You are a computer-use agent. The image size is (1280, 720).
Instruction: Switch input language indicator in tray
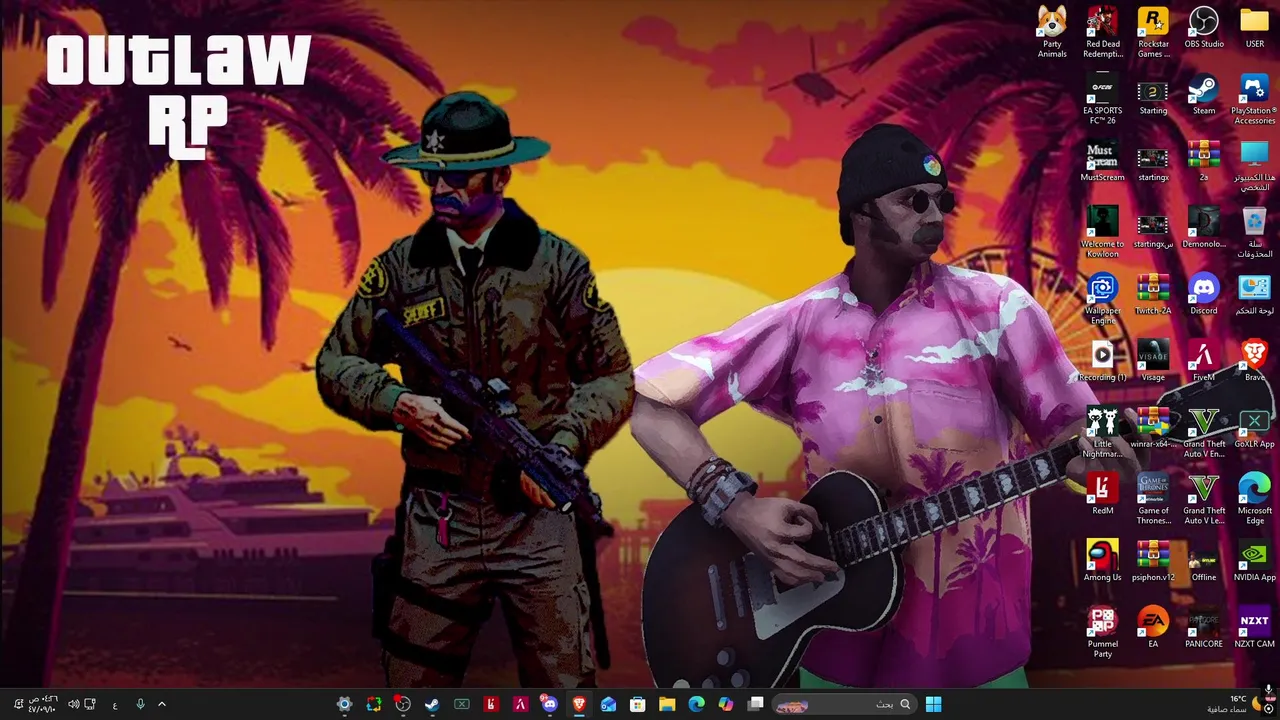coord(115,704)
